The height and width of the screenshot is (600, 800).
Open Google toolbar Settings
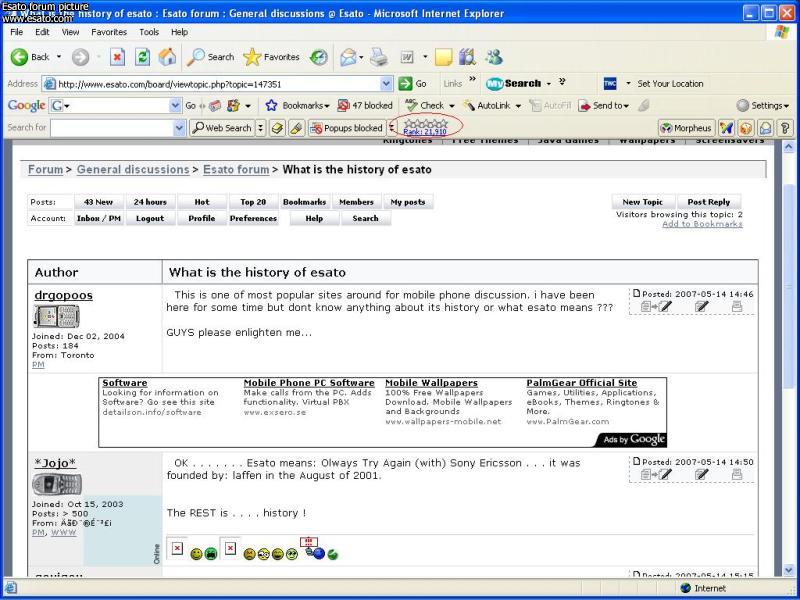pyautogui.click(x=763, y=106)
